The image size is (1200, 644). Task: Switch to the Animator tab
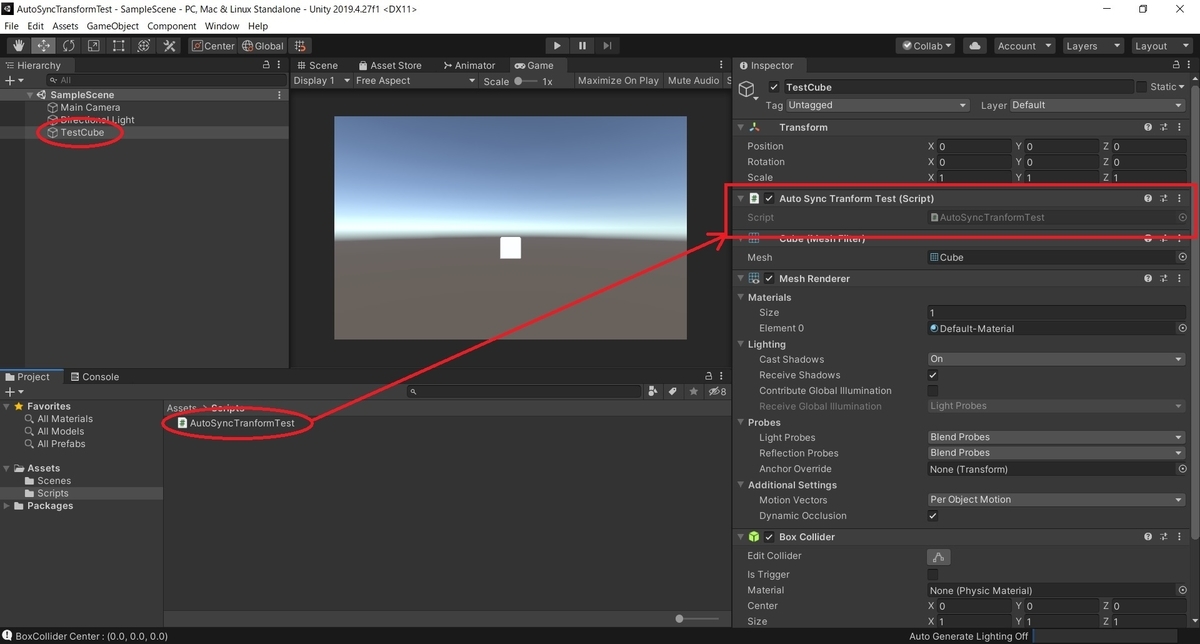pyautogui.click(x=468, y=65)
